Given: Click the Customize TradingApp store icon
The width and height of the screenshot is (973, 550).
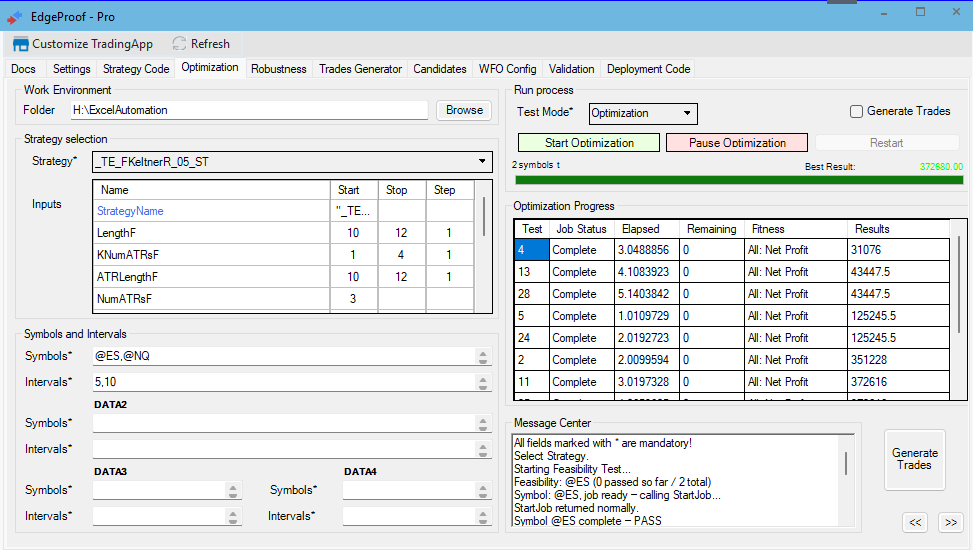Looking at the screenshot, I should pyautogui.click(x=21, y=44).
